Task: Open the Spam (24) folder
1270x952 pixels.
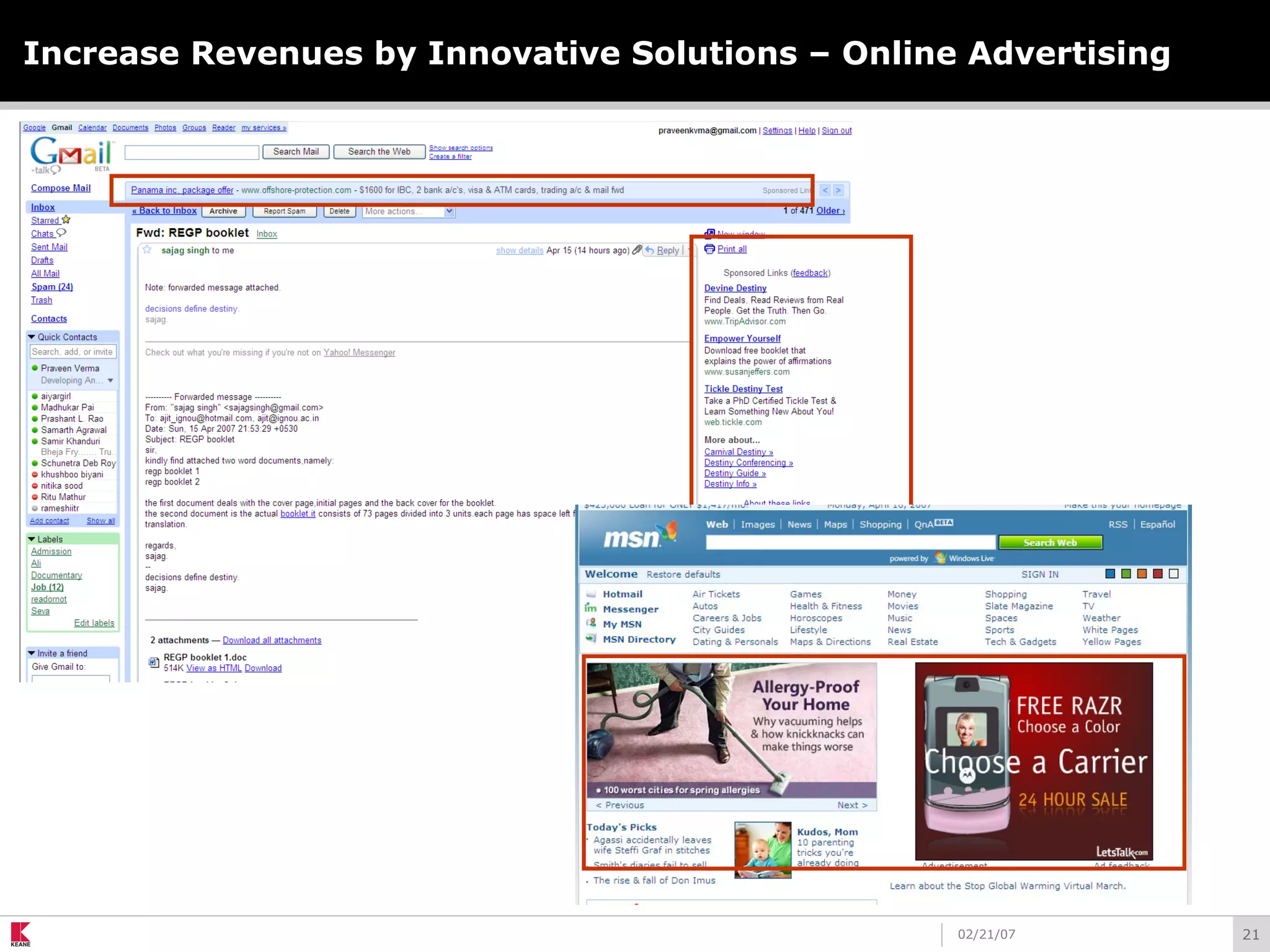Action: (52, 287)
